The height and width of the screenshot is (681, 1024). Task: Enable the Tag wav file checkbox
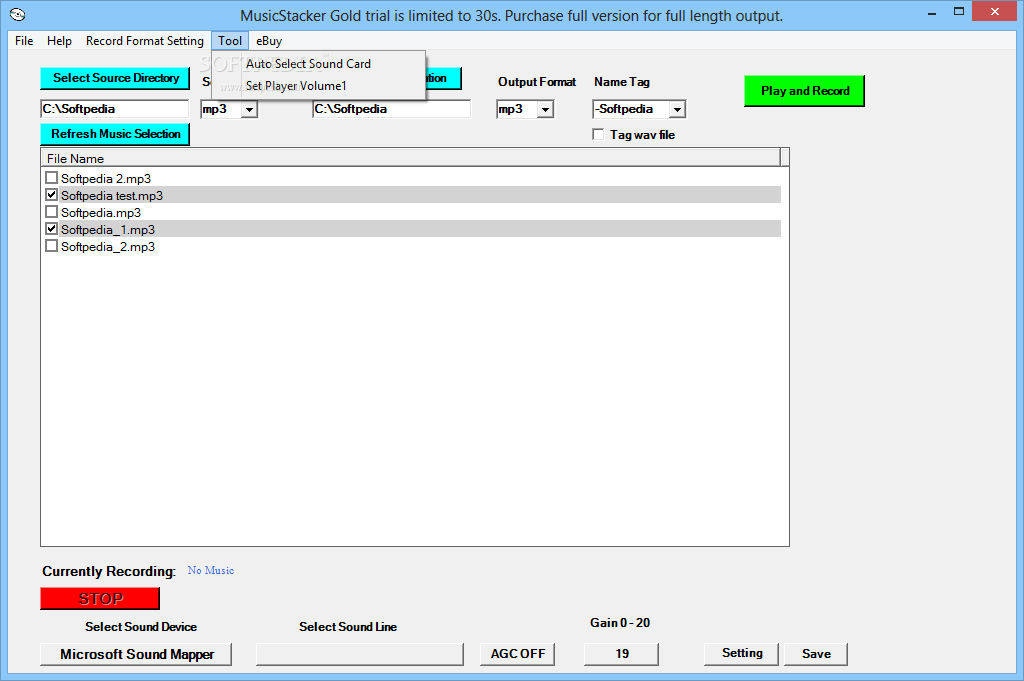(x=598, y=134)
